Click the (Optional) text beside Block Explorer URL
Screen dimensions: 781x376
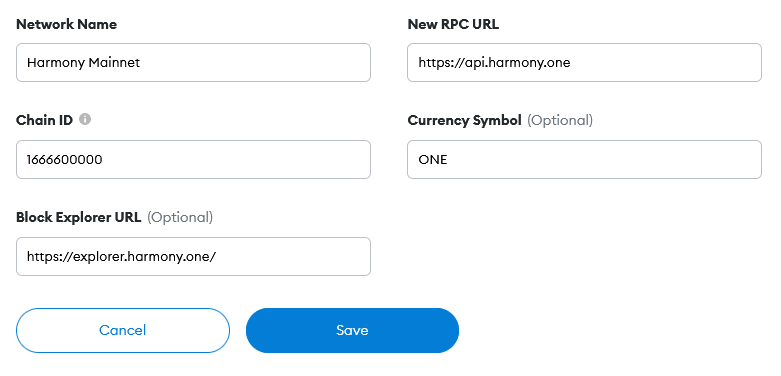pyautogui.click(x=180, y=218)
